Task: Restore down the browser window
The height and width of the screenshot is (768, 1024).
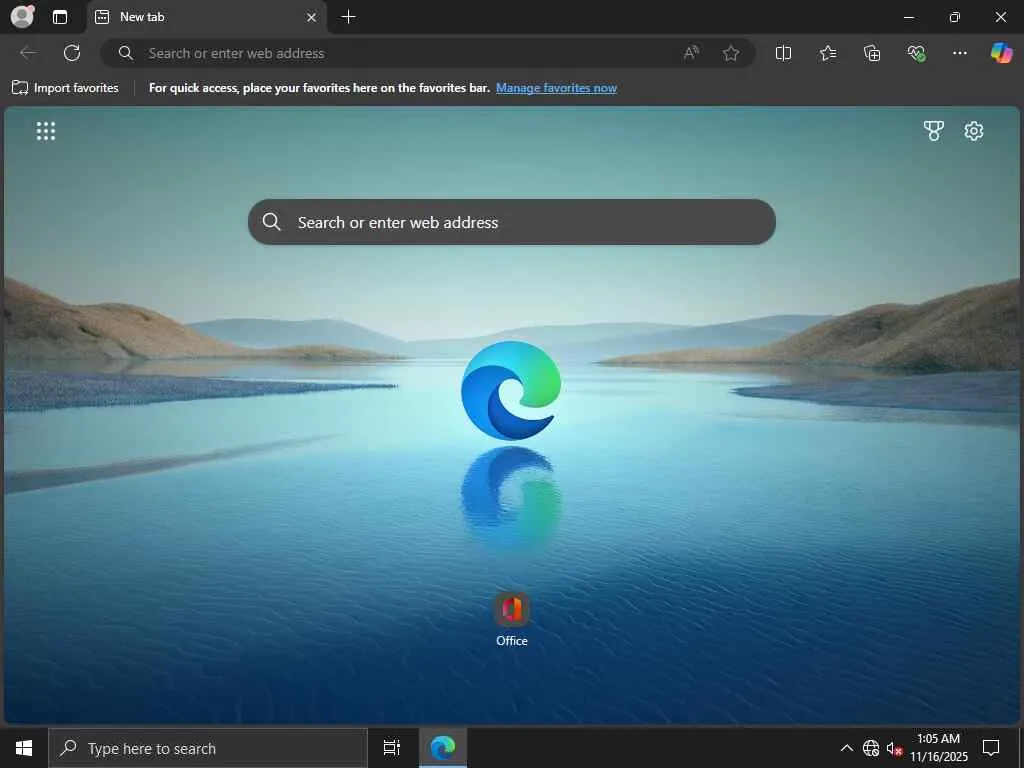Action: coord(954,17)
